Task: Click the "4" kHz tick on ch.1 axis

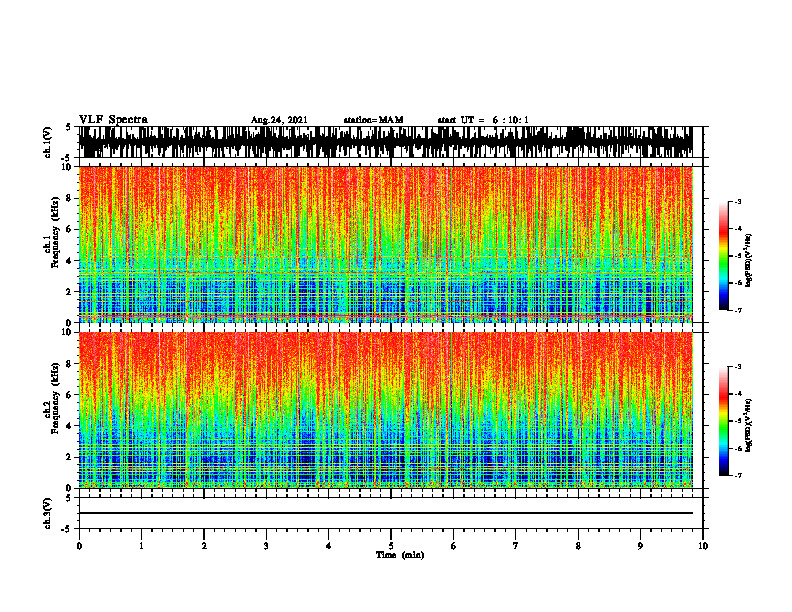Action: 70,261
